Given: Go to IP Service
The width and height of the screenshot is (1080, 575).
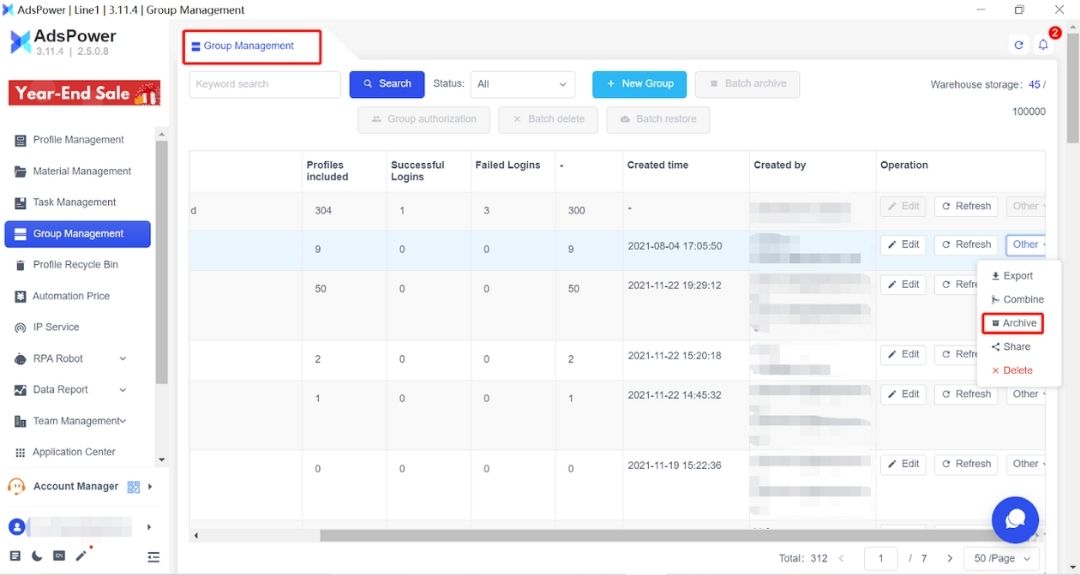Looking at the screenshot, I should pos(56,327).
